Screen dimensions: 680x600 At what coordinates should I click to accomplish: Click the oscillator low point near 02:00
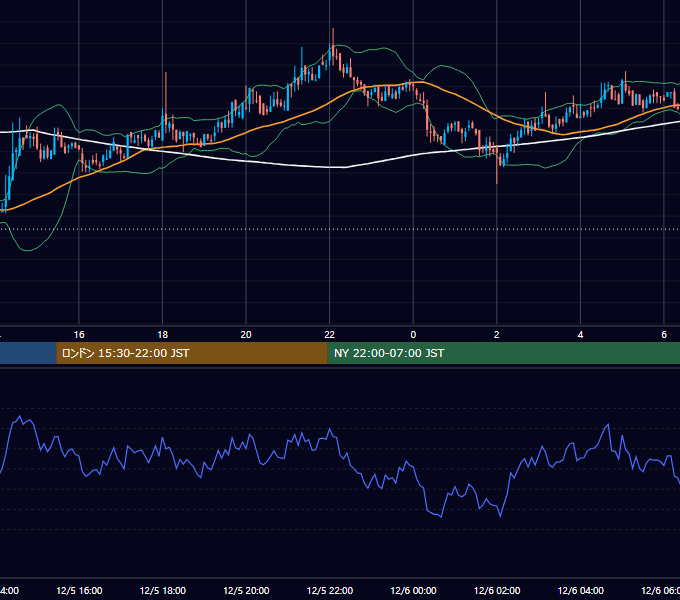[500, 516]
